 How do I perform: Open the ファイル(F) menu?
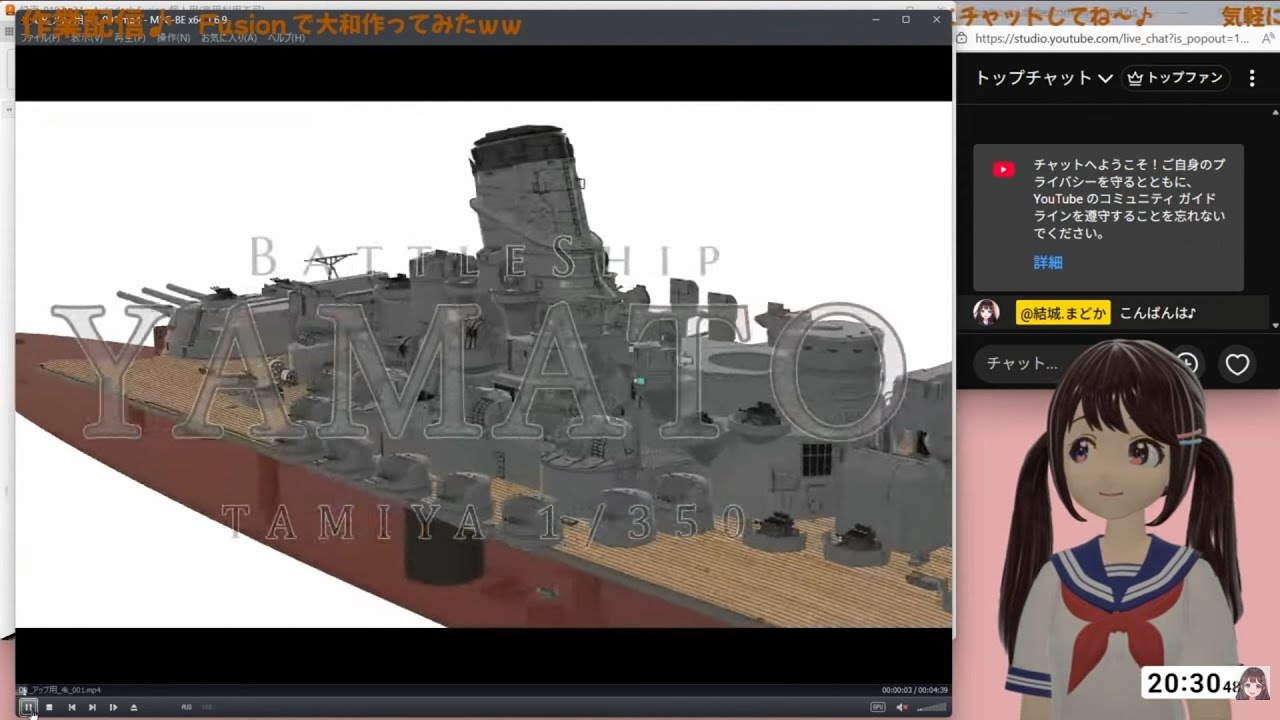(x=39, y=38)
